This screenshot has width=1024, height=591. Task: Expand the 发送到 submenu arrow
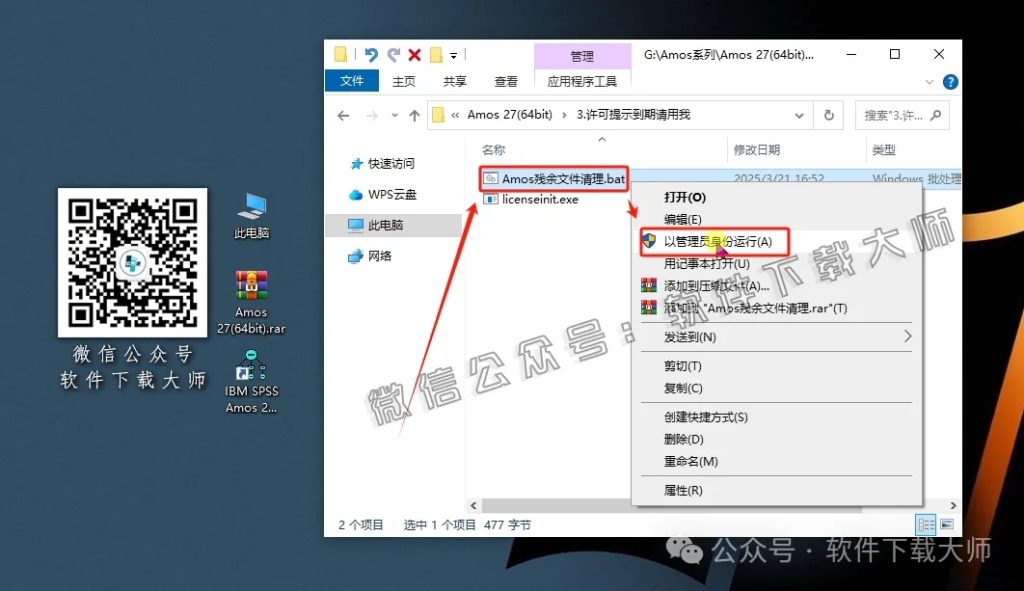908,337
